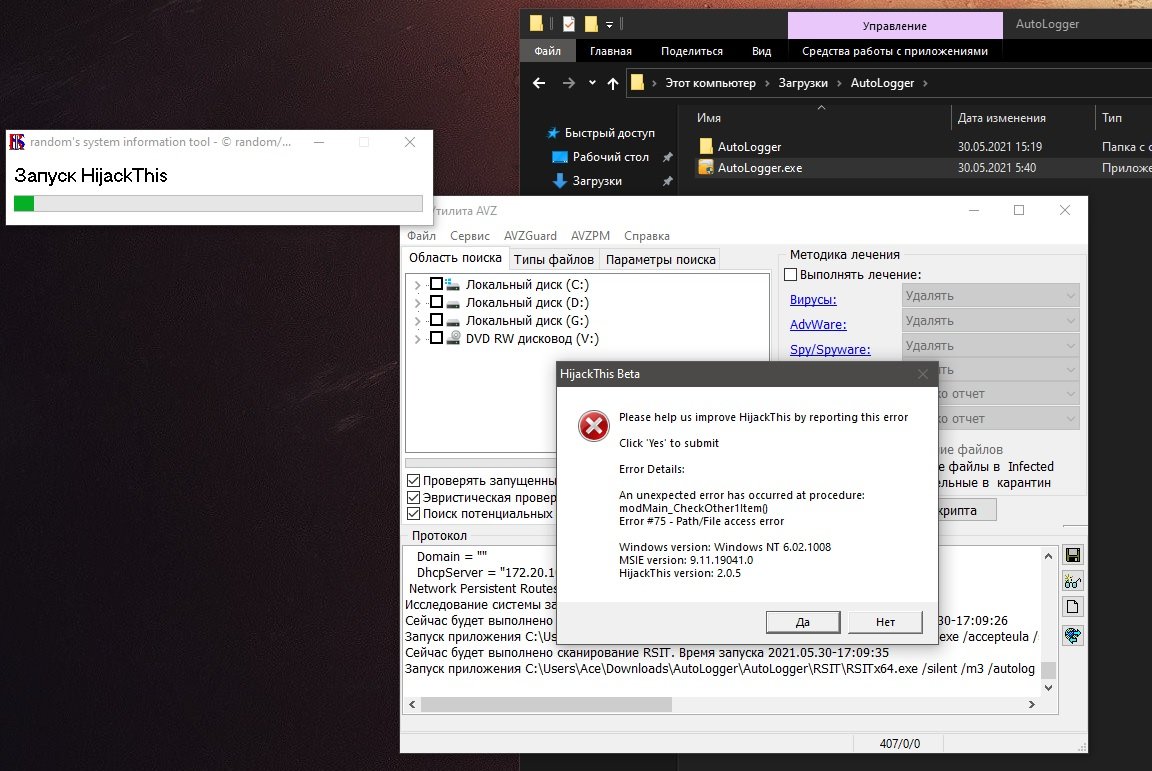Open the Сервис menu in AVZ
Screen dimensions: 1152x771
click(x=469, y=236)
